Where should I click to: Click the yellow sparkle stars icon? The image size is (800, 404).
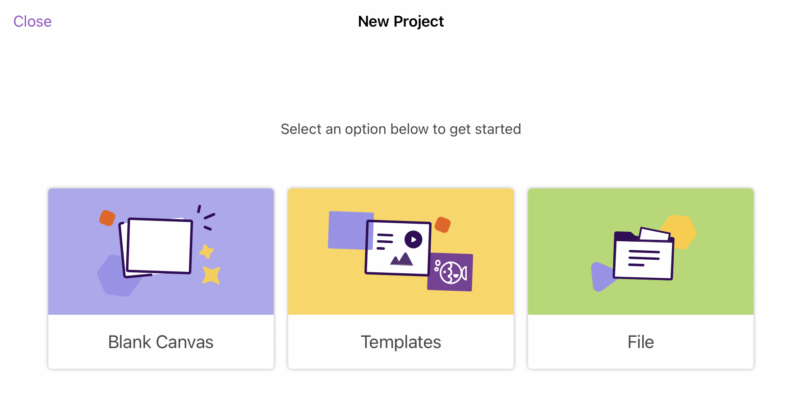click(208, 263)
